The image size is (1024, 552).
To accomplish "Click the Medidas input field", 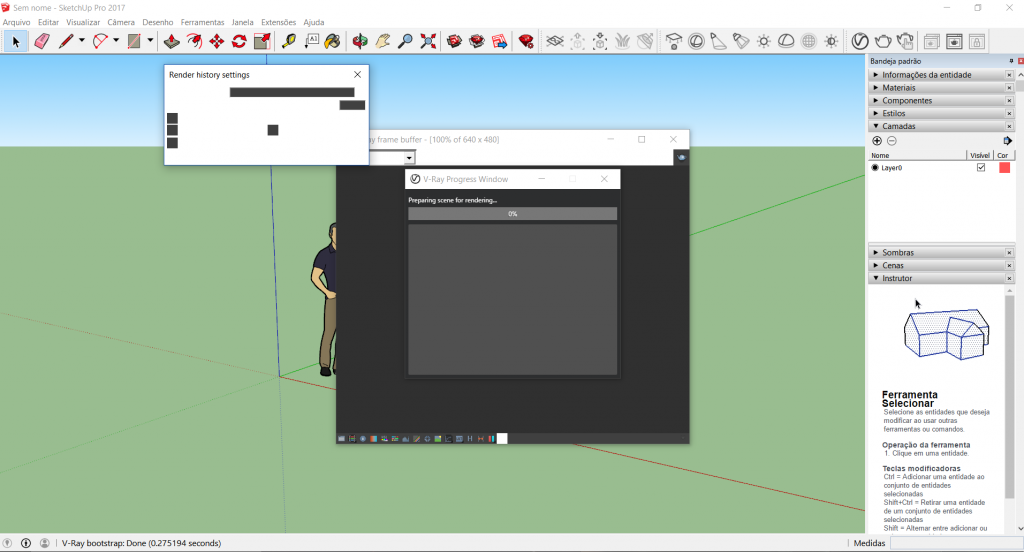I will point(957,543).
